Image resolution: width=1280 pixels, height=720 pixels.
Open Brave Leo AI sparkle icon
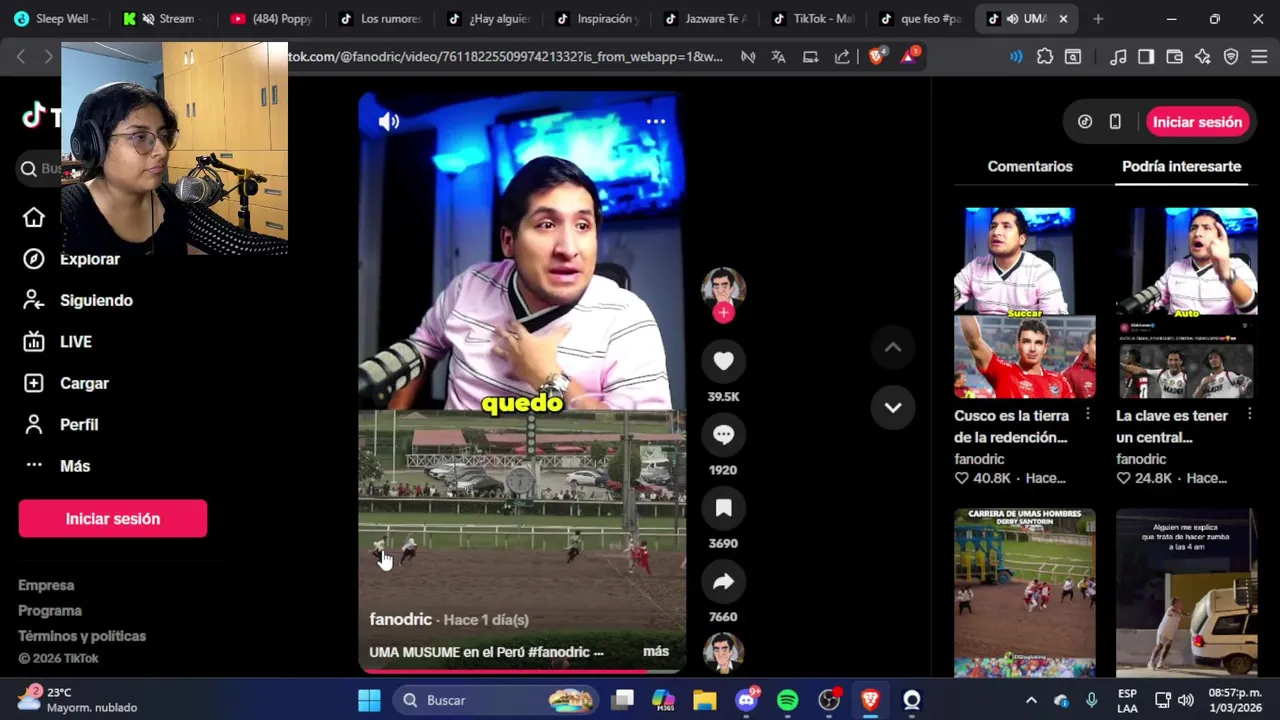point(1203,57)
